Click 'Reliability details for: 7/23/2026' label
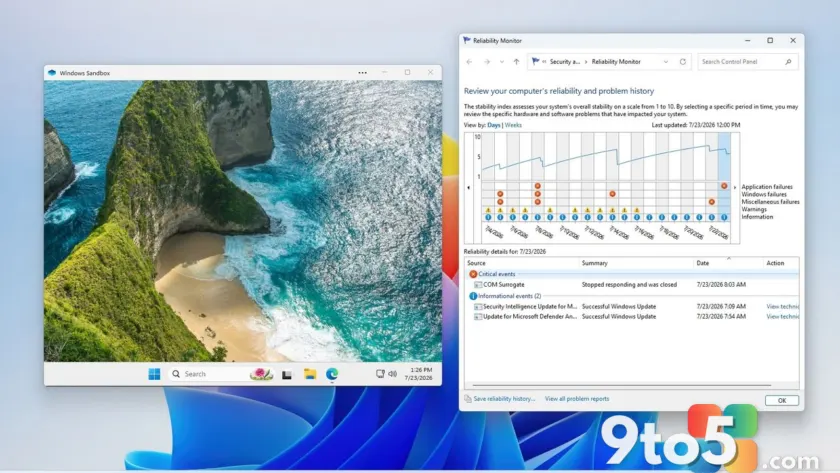Image resolution: width=840 pixels, height=473 pixels. click(x=504, y=251)
